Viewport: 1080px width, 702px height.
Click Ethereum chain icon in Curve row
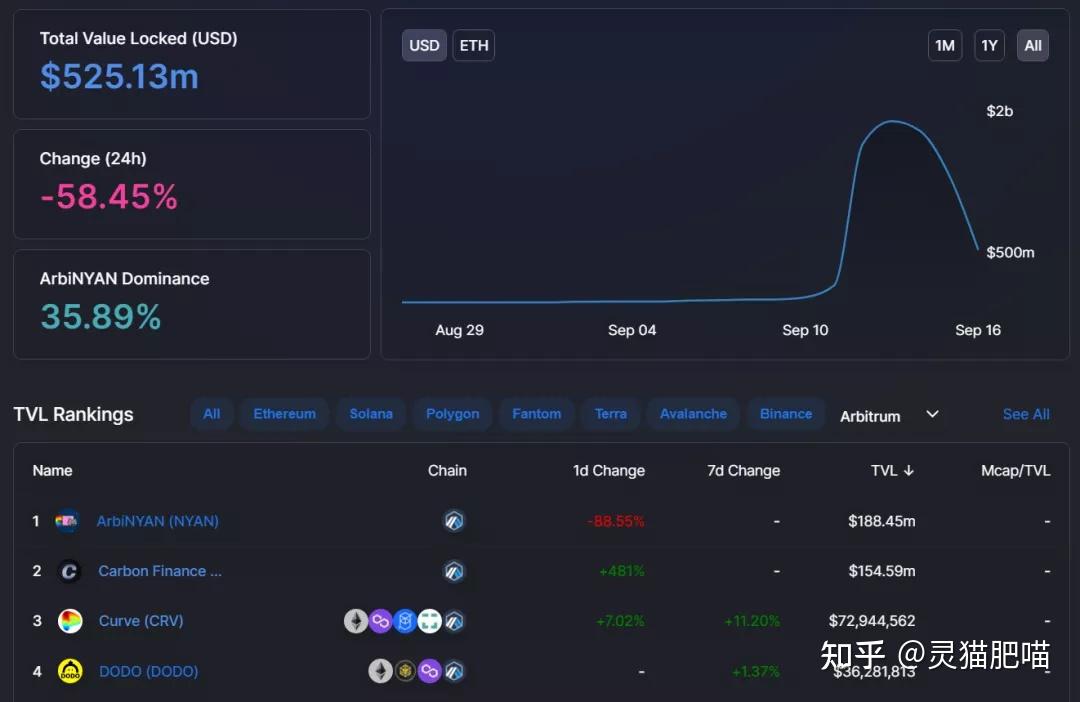[355, 621]
